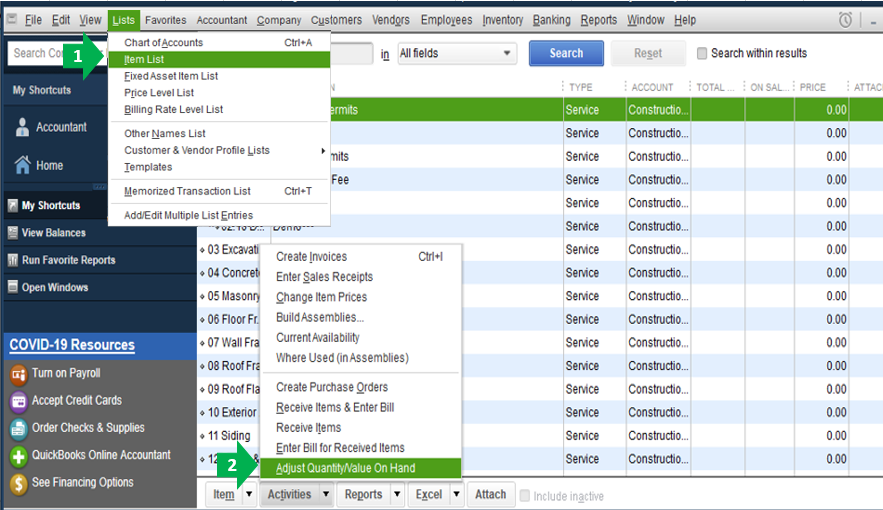Click the Run Favorite Reports icon
The height and width of the screenshot is (510, 883).
tap(12, 260)
